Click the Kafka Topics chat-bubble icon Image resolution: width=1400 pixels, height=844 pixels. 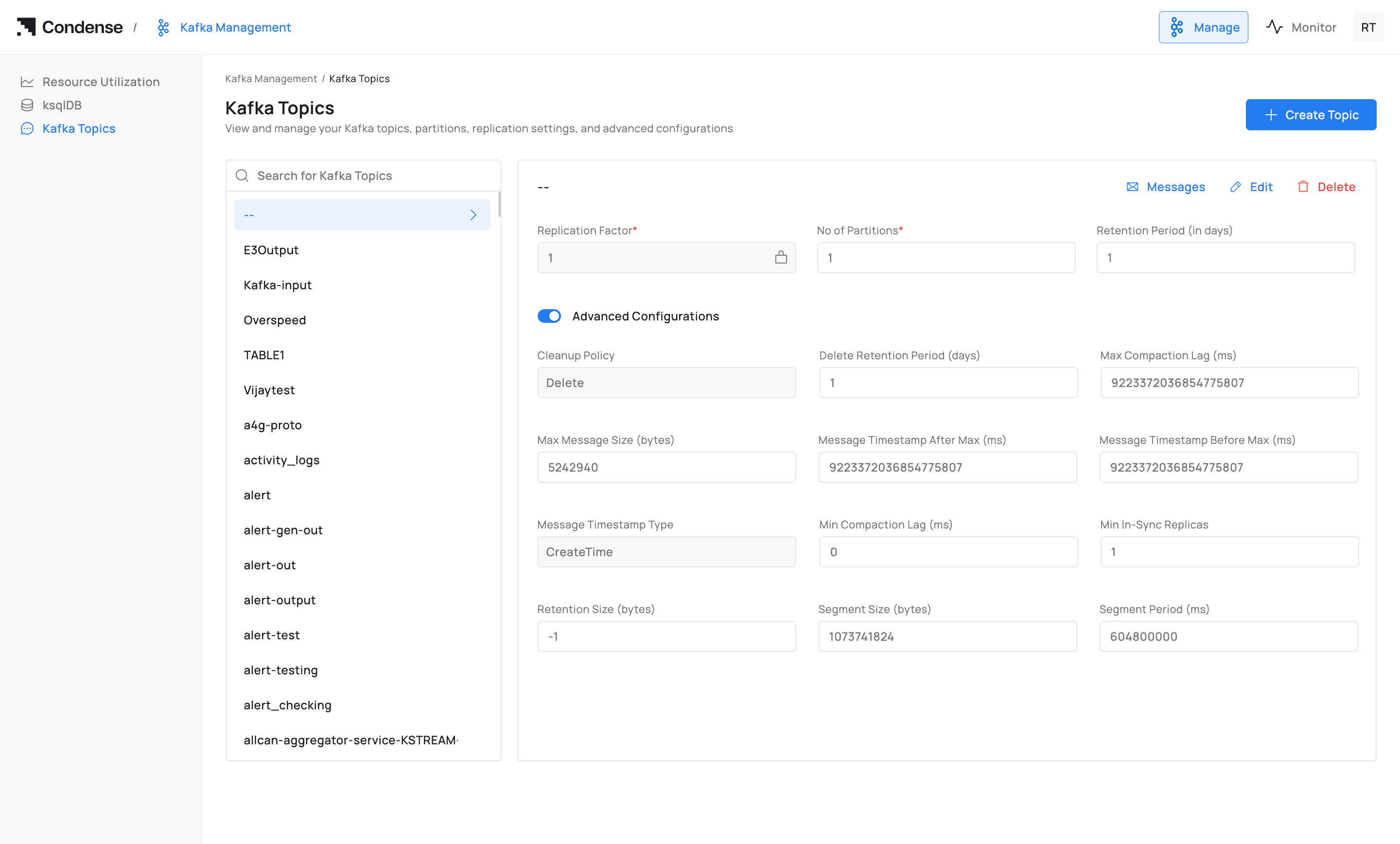tap(27, 128)
